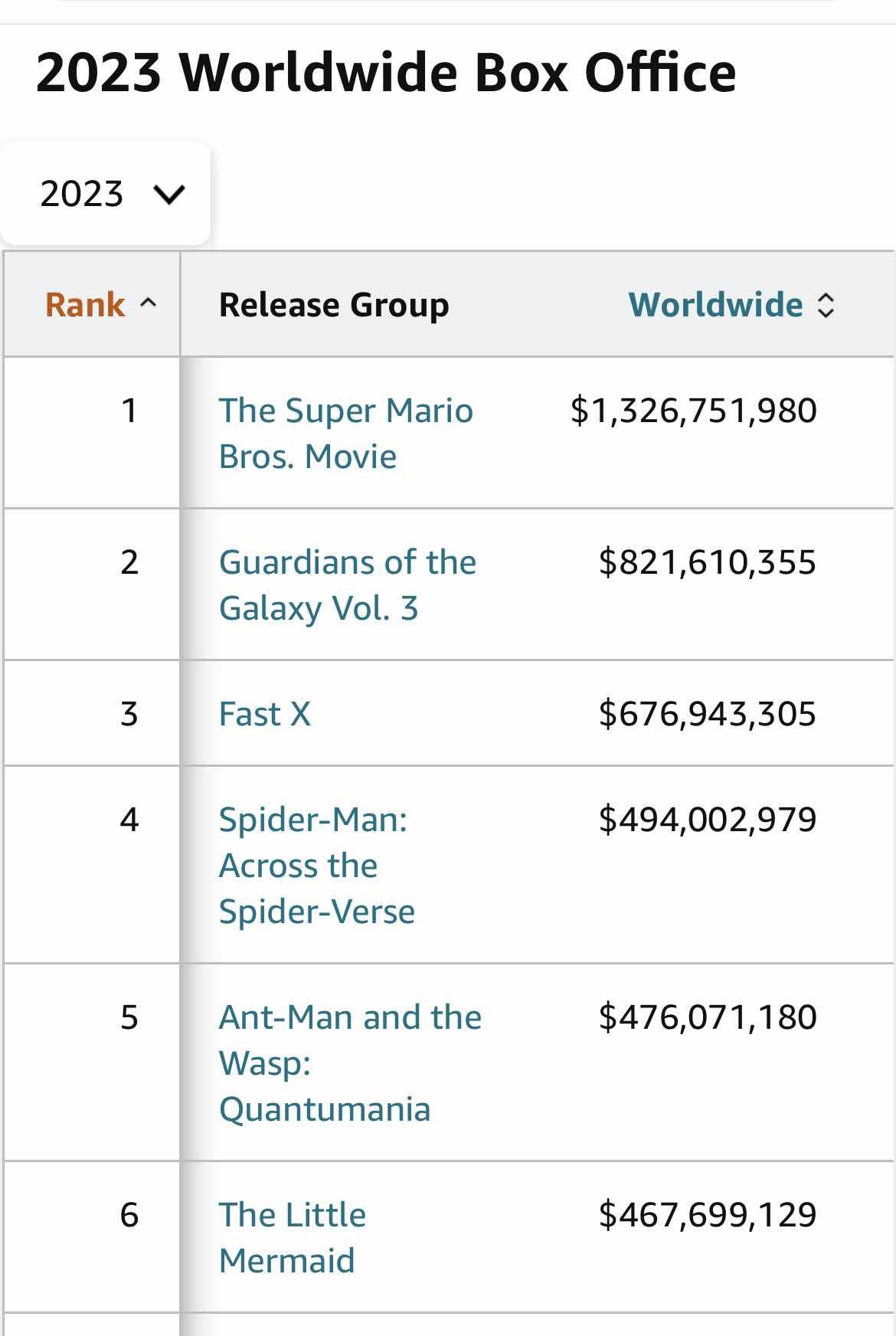896x1336 pixels.
Task: Click the 2023 Worldwide Box Office heading
Action: 386,73
